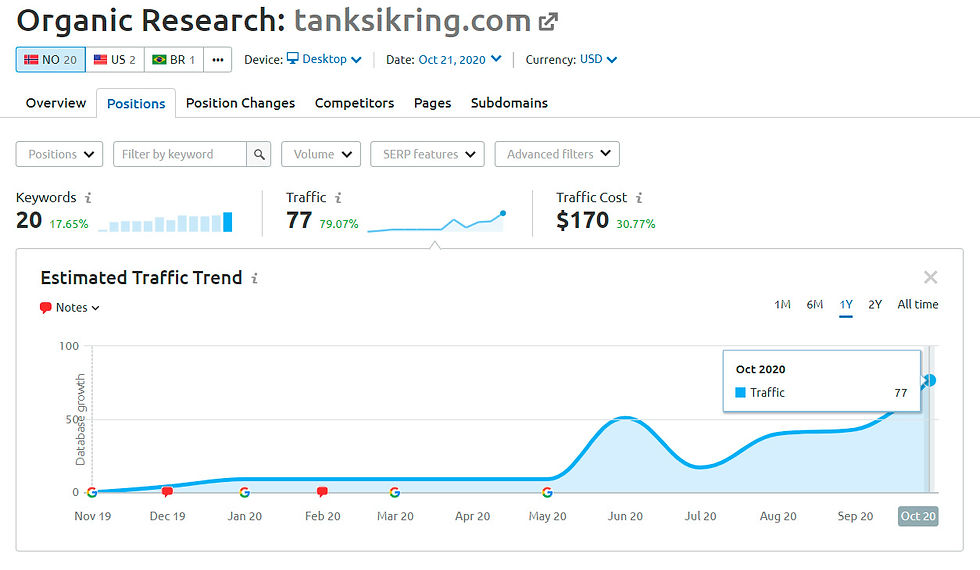Click the Filter by keyword input field
The height and width of the screenshot is (570, 980).
pyautogui.click(x=179, y=154)
